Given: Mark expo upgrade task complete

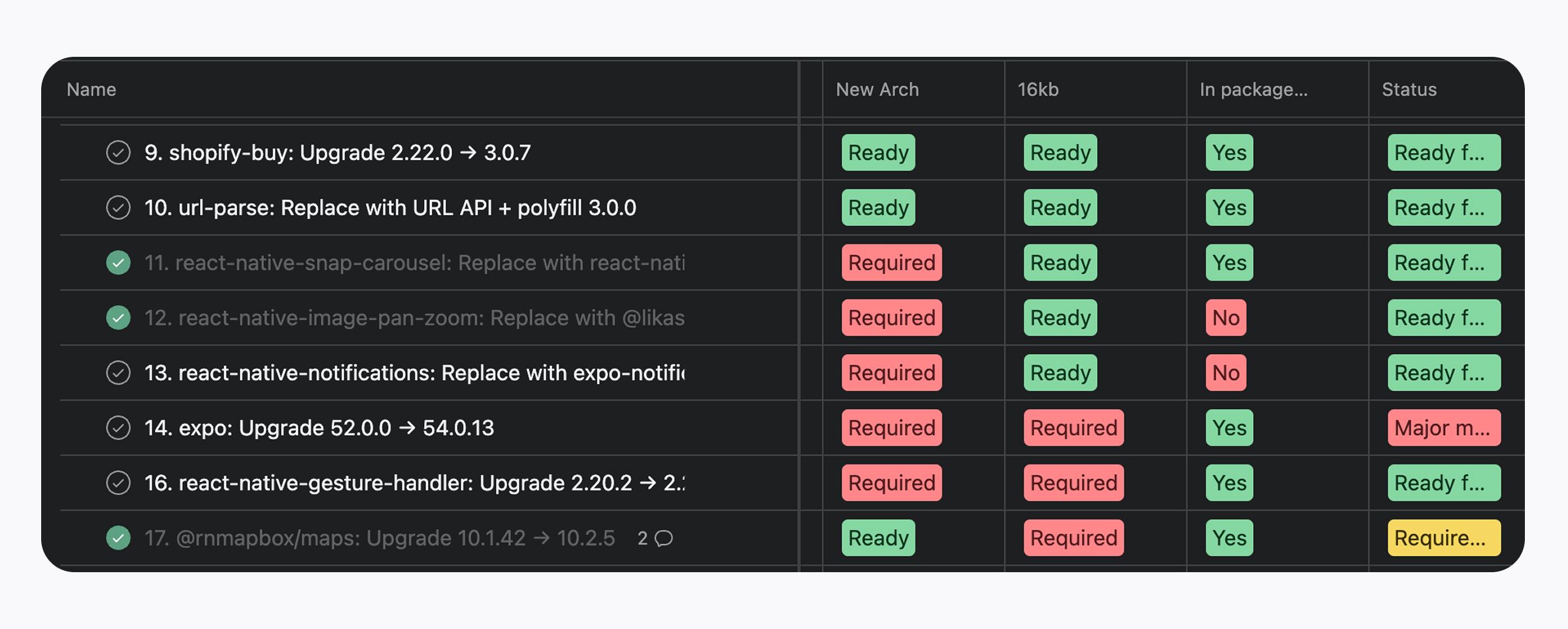Looking at the screenshot, I should (x=118, y=428).
